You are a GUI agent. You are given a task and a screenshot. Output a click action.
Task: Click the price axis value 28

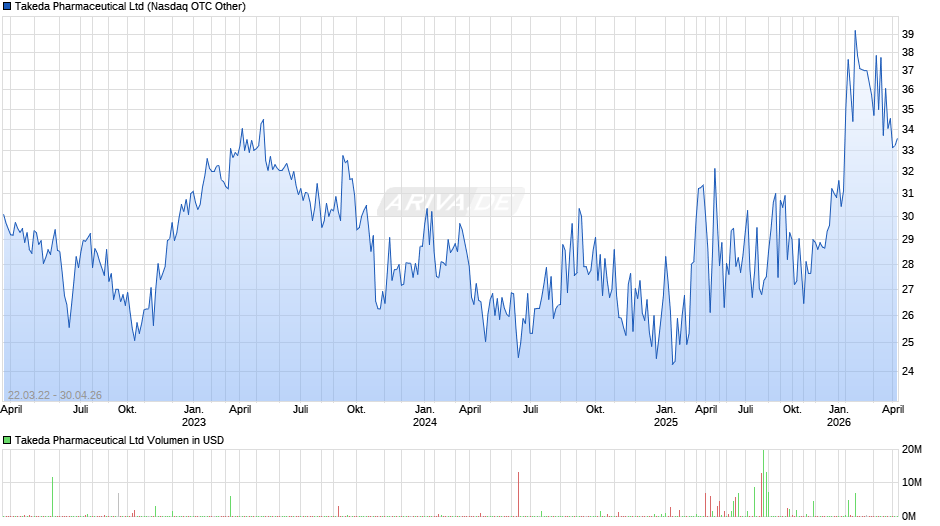908,264
